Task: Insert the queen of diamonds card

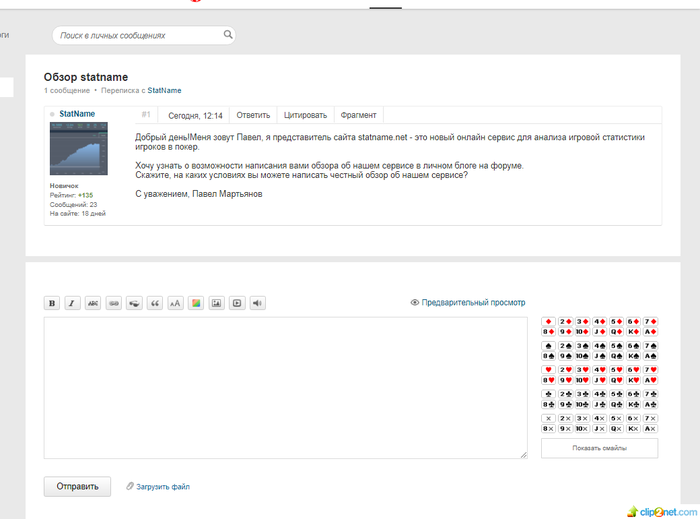Action: pos(617,332)
